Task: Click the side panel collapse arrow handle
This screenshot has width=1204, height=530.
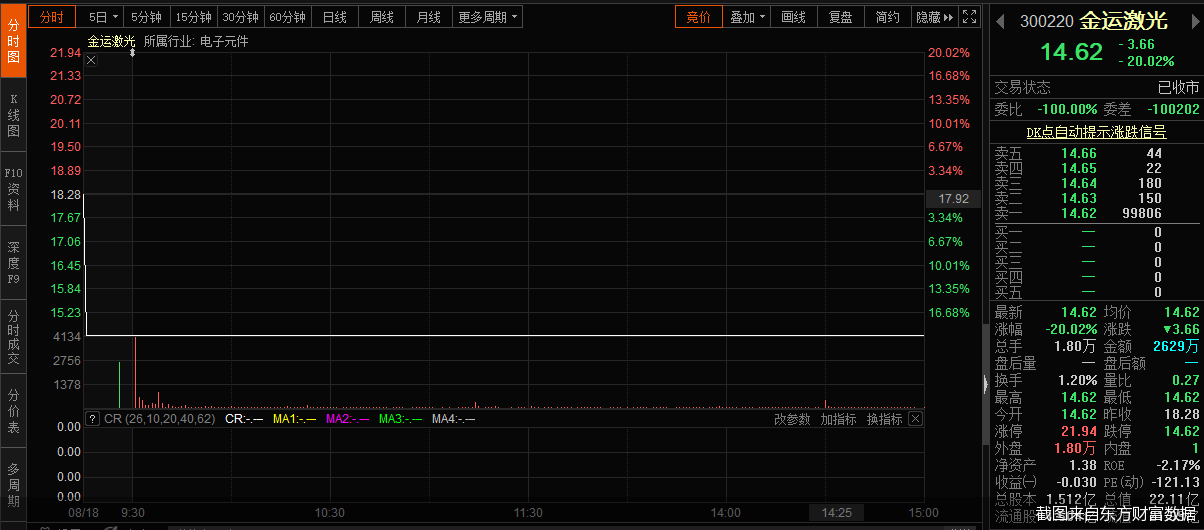Action: pyautogui.click(x=986, y=383)
